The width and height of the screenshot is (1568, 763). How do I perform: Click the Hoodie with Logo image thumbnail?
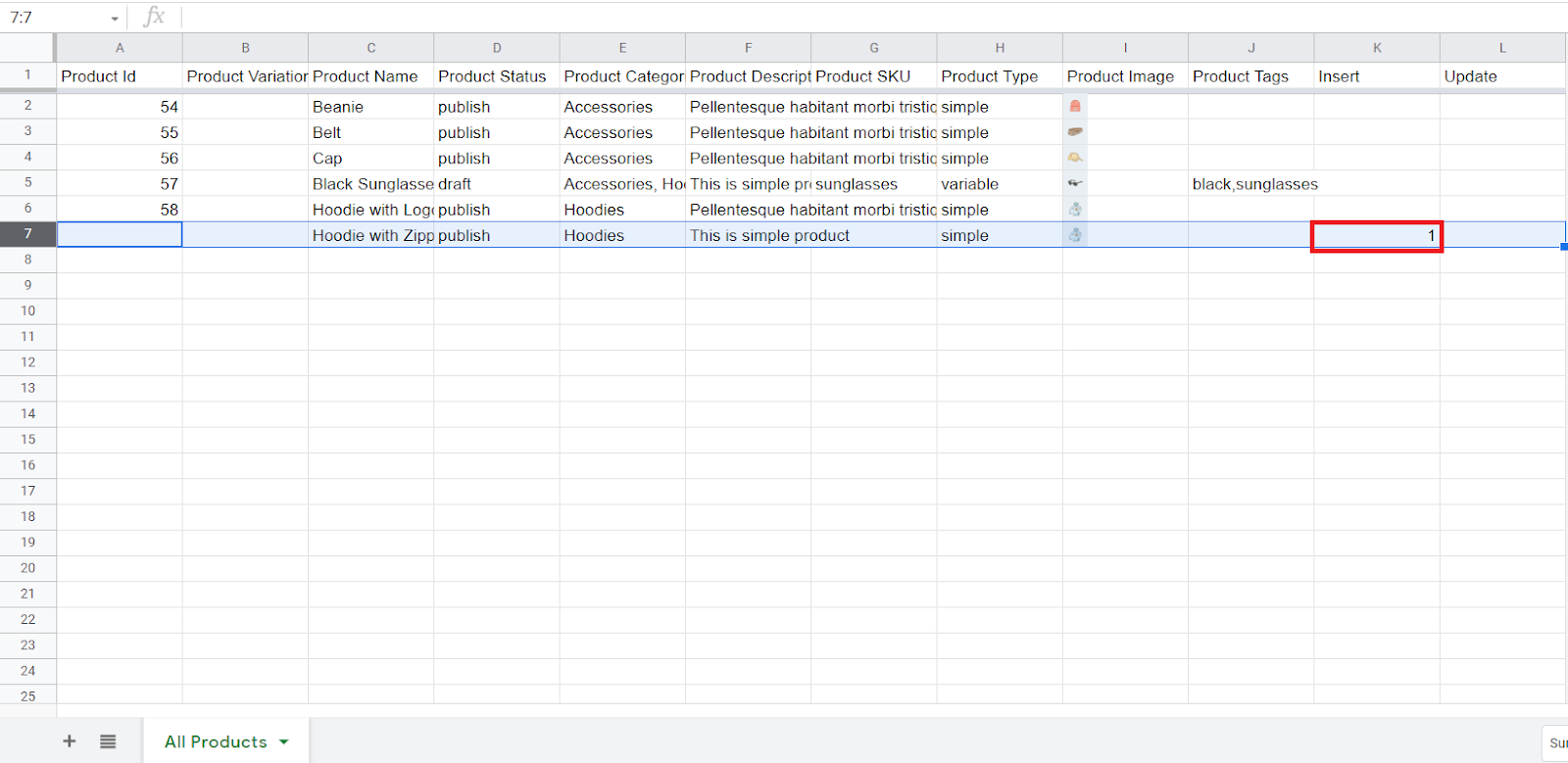tap(1075, 209)
